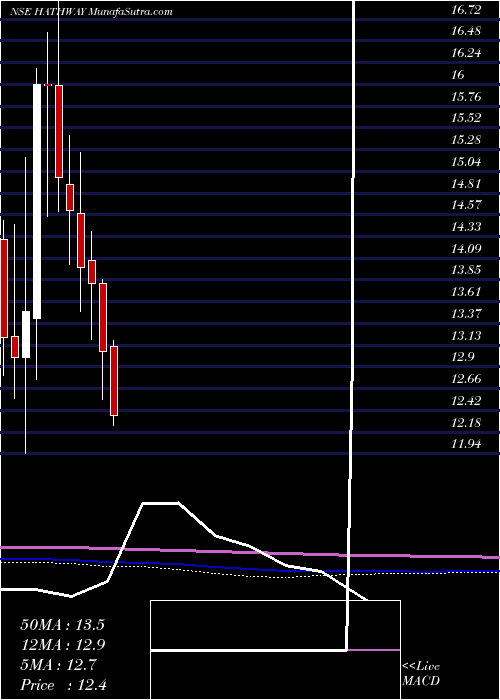Click the 15.76 price axis label
Viewport: 500px width, 700px height.
point(466,97)
